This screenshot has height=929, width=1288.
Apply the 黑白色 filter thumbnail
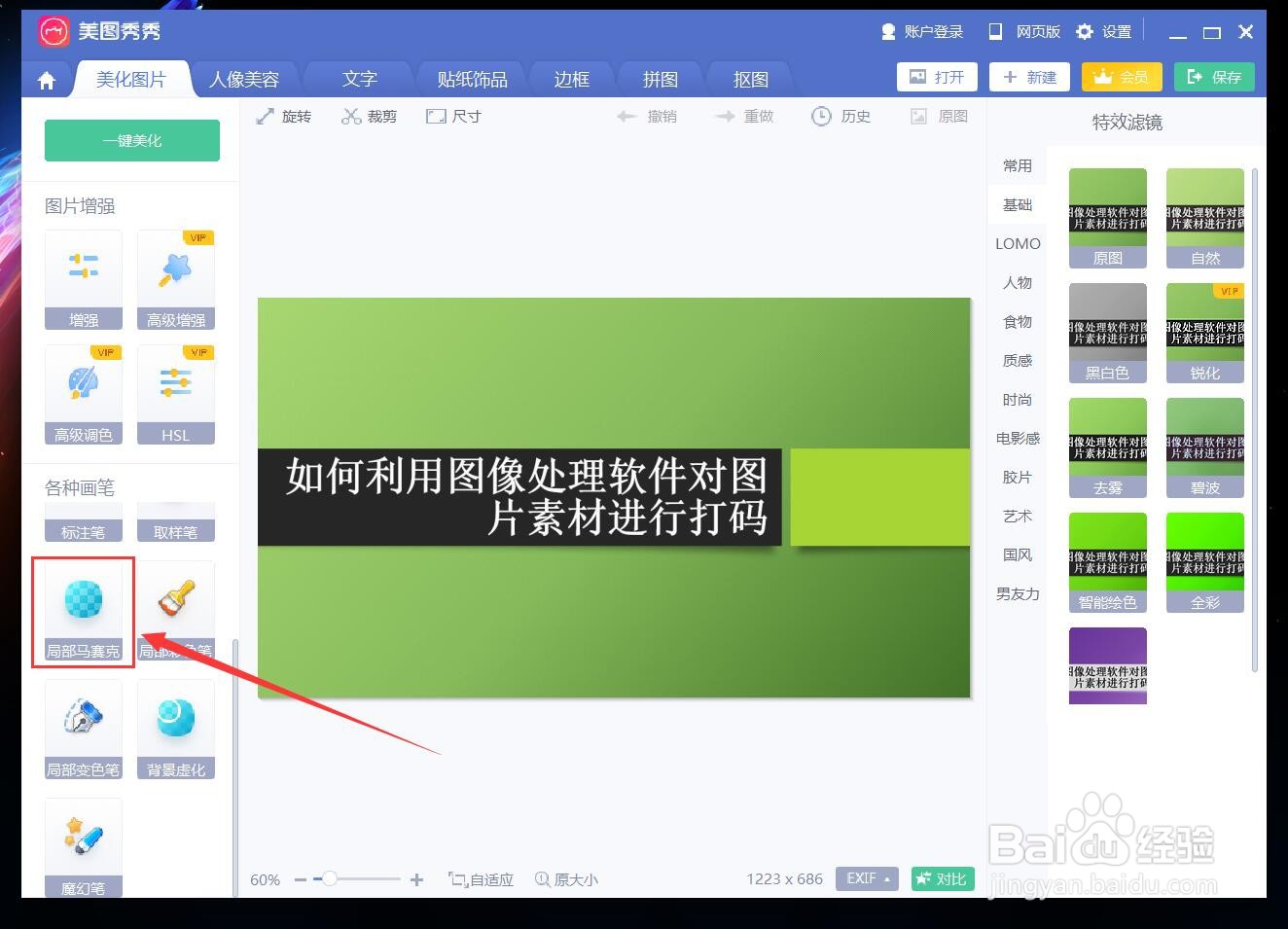point(1108,333)
